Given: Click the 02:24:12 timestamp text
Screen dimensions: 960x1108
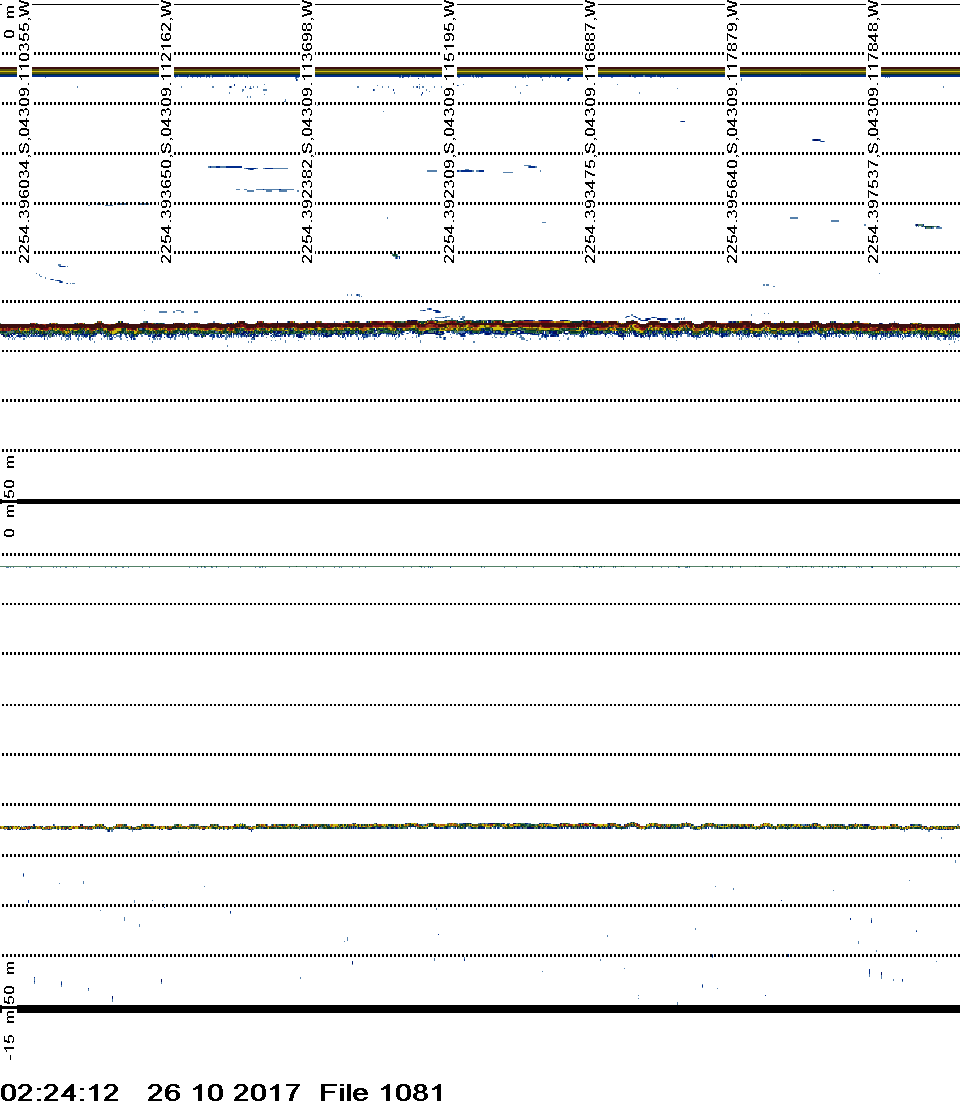Looking at the screenshot, I should (x=60, y=1092).
